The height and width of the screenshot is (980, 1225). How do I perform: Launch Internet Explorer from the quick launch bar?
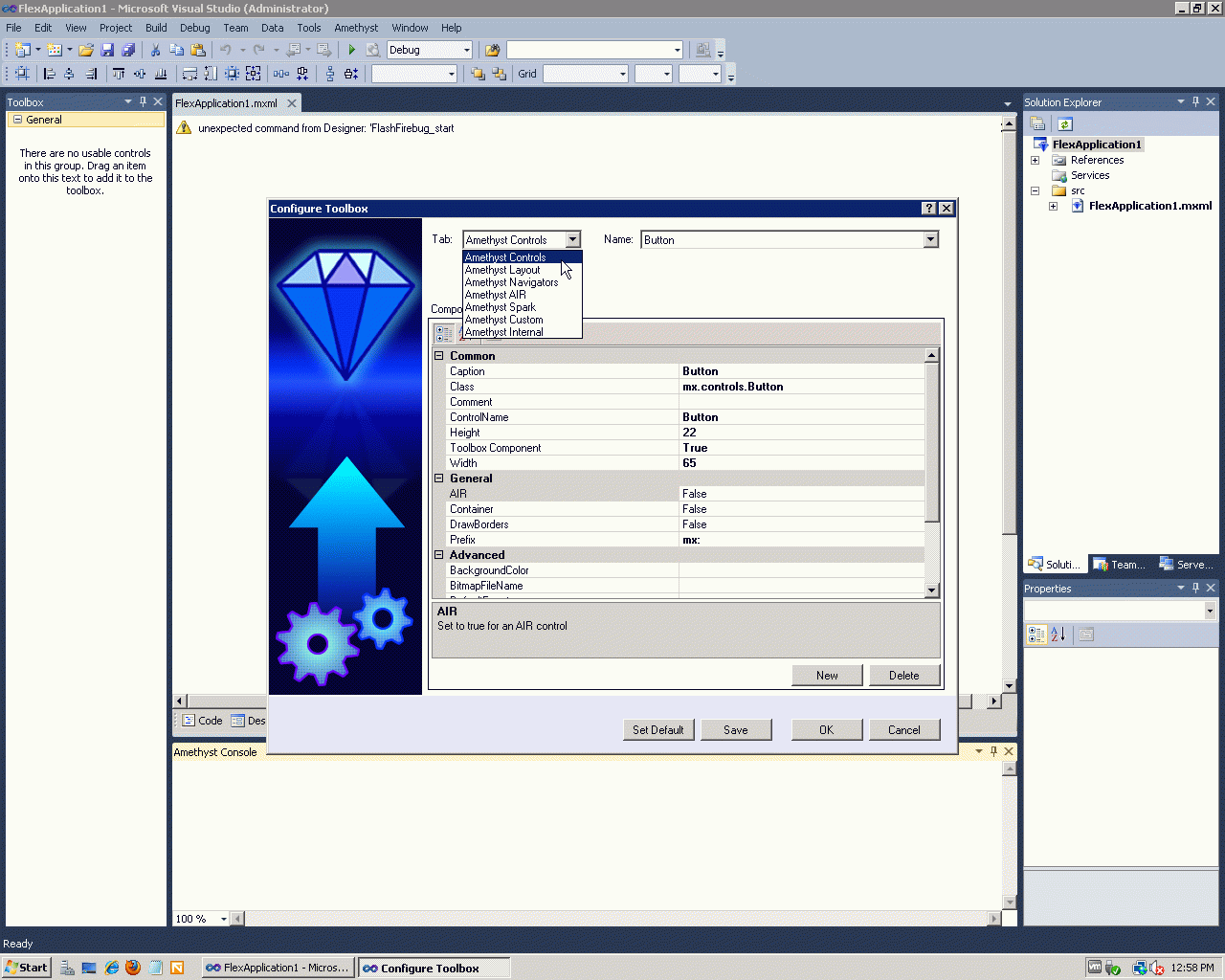112,968
